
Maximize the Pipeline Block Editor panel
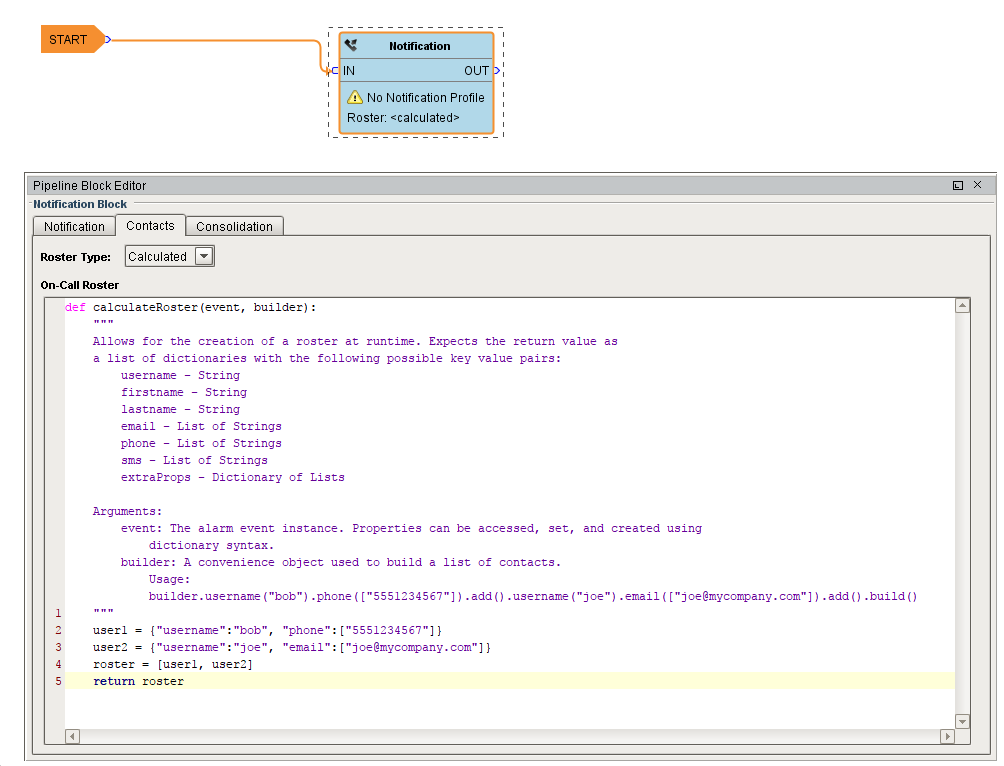[958, 185]
